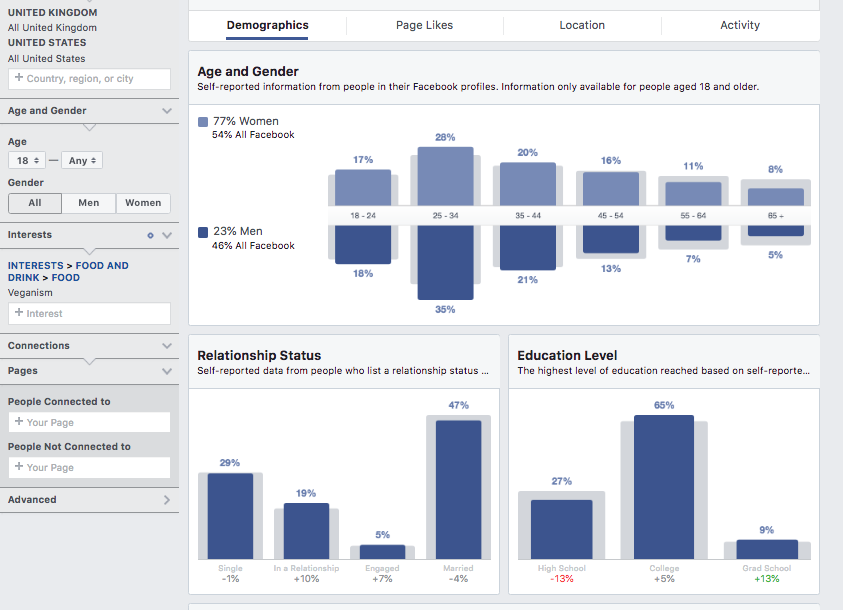The height and width of the screenshot is (610, 843).
Task: Collapse the Age and Gender section
Action: pos(167,111)
